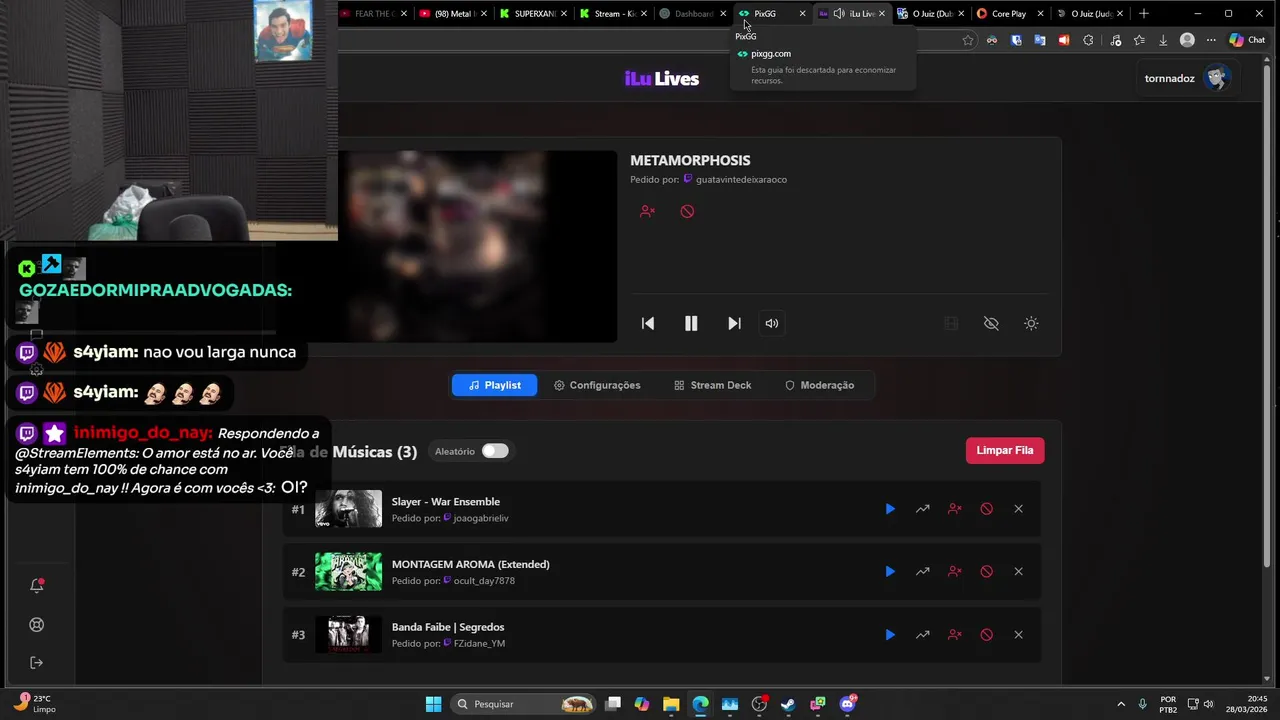Viewport: 1280px width, 720px height.
Task: Toggle video visibility eye-slash icon
Action: (x=991, y=323)
